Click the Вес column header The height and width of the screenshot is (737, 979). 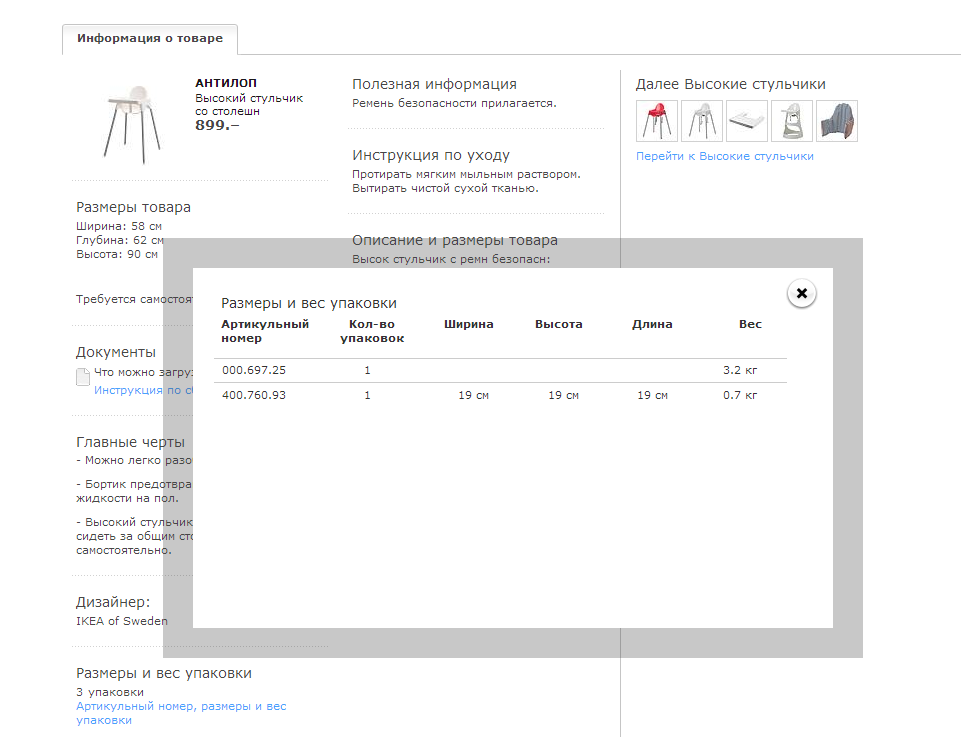click(750, 324)
